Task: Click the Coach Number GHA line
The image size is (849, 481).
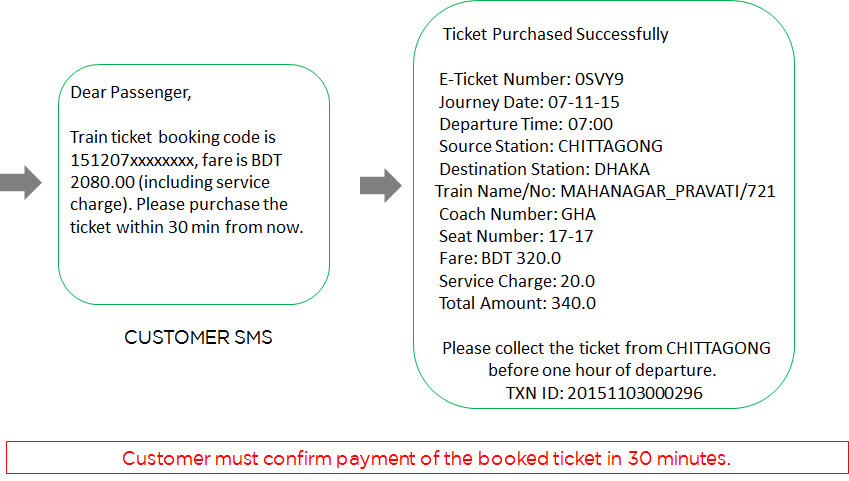Action: tap(517, 214)
